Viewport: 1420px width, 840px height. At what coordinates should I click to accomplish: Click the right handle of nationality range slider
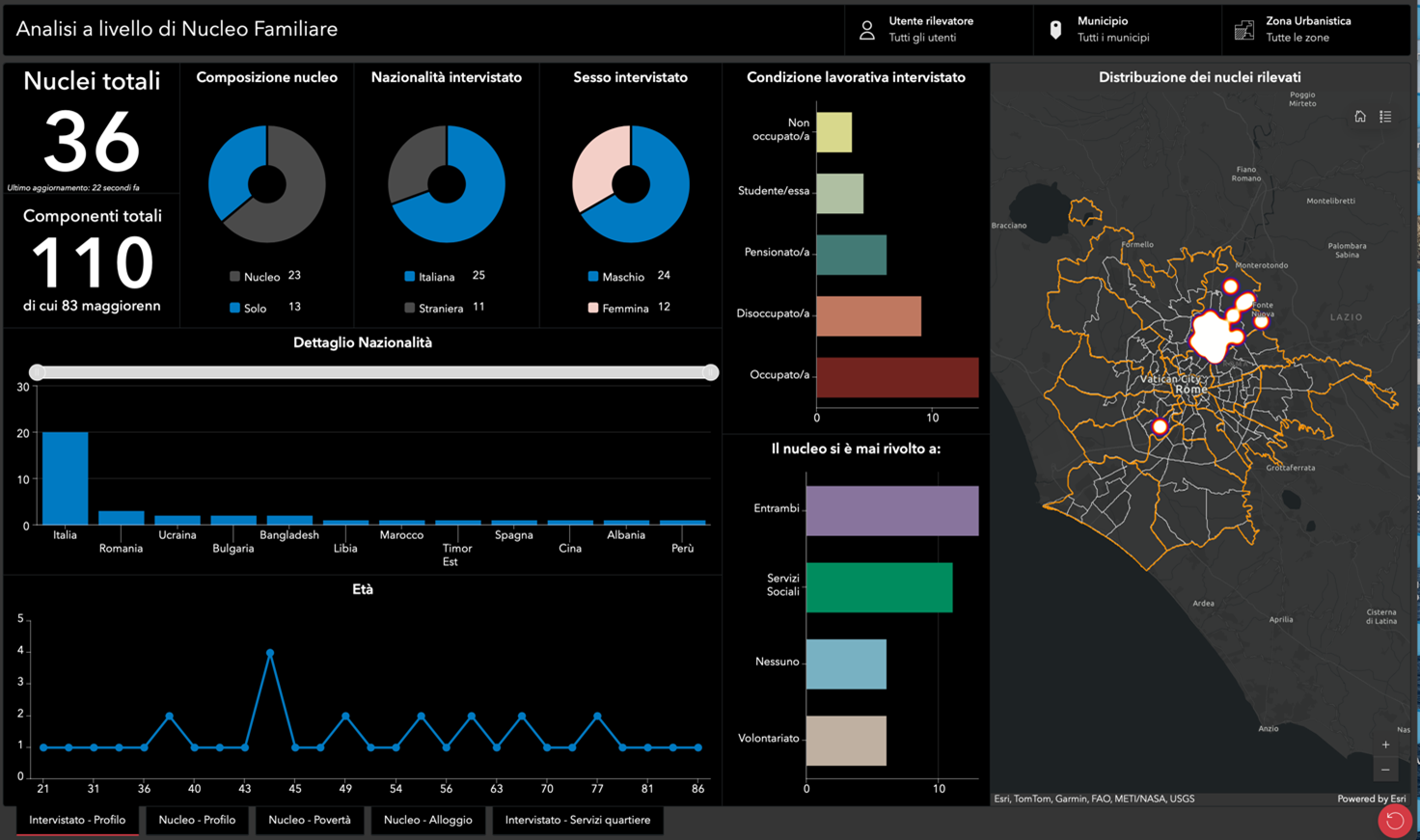pos(711,372)
